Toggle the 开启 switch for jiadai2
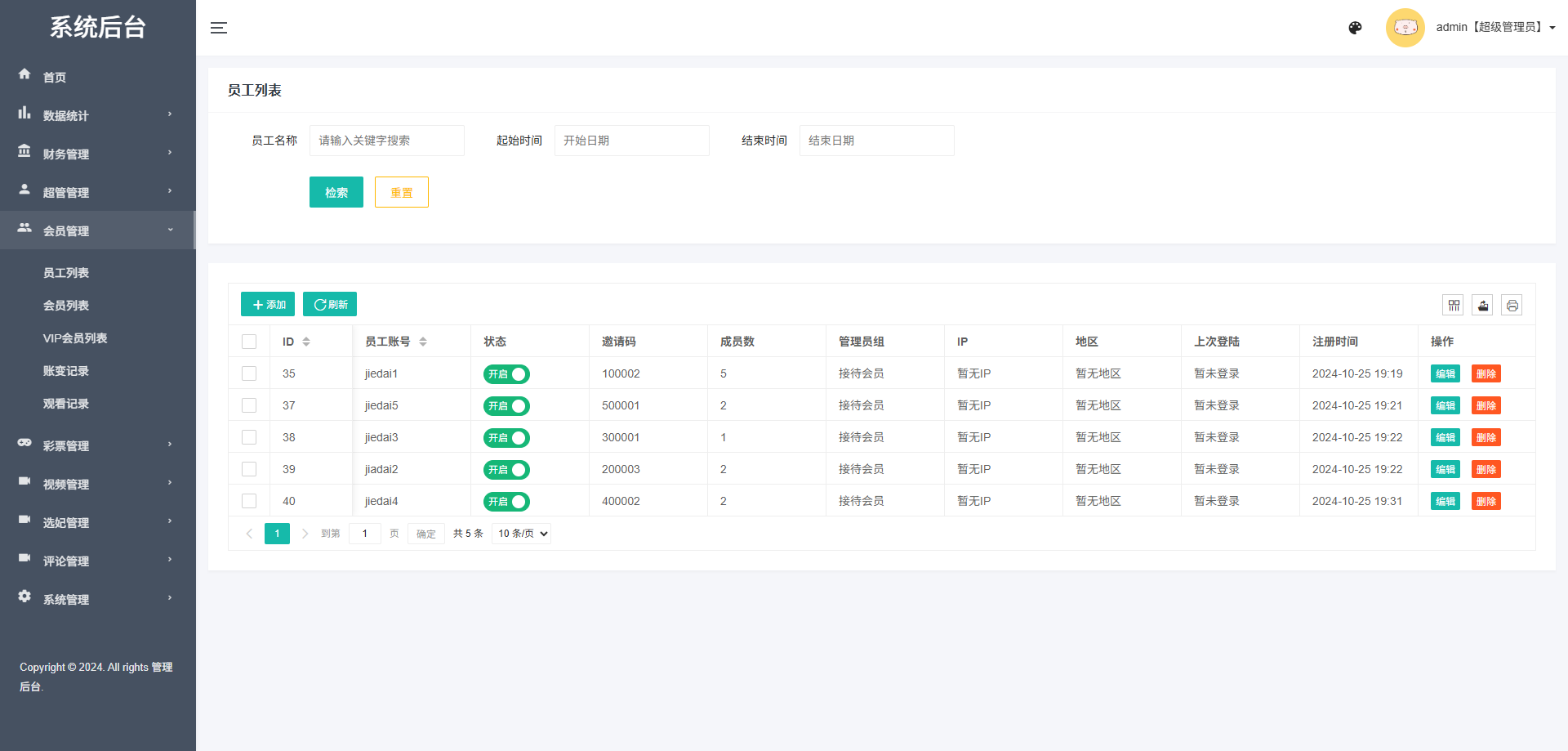 pos(506,469)
